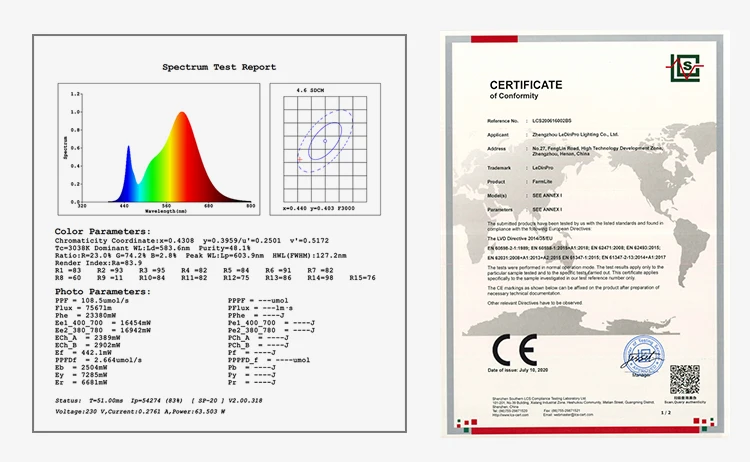This screenshot has width=750, height=462.
Task: Click the SDCM ellipse grid diagram
Action: 325,149
